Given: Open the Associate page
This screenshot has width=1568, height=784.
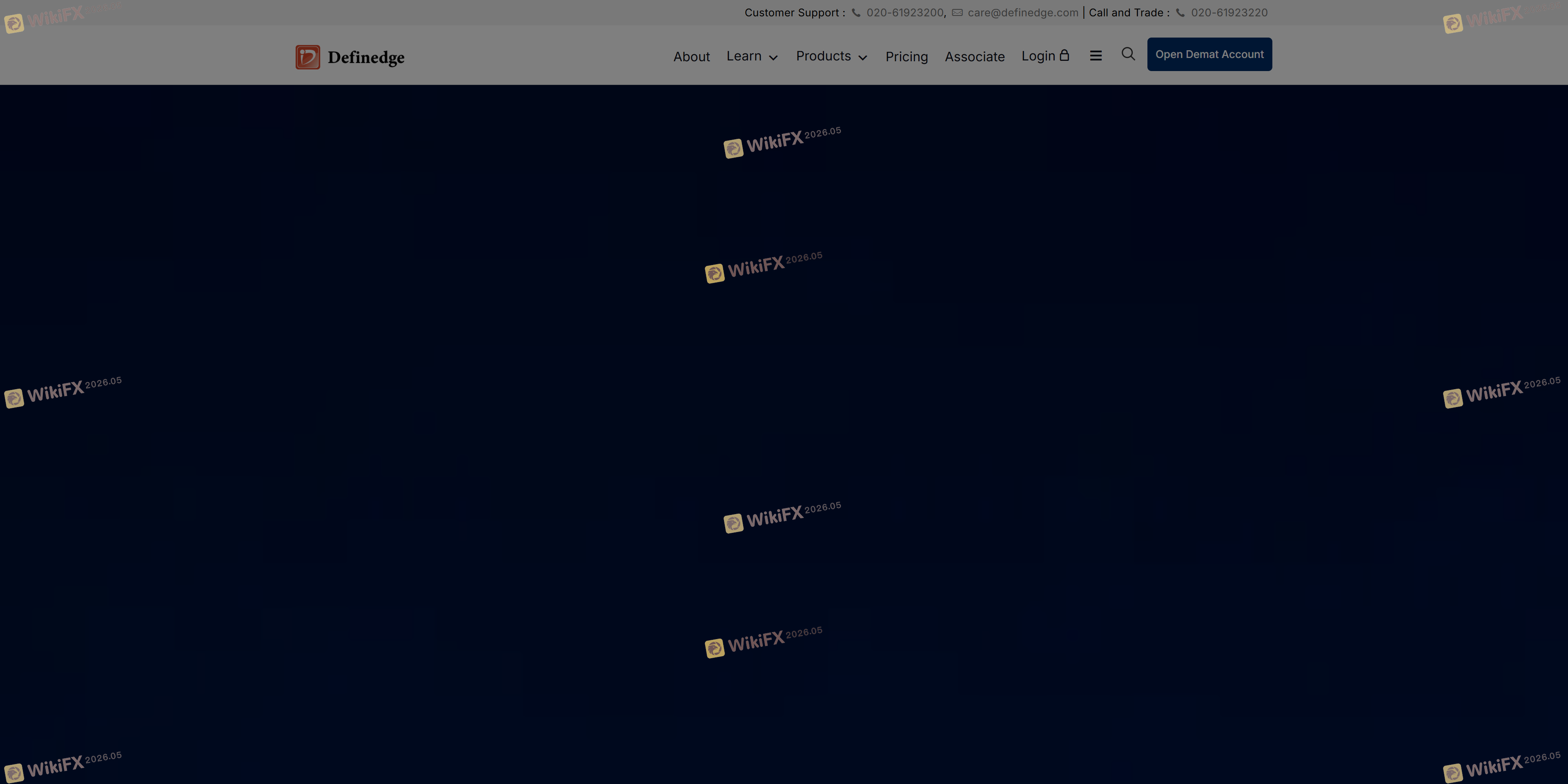Looking at the screenshot, I should 975,57.
